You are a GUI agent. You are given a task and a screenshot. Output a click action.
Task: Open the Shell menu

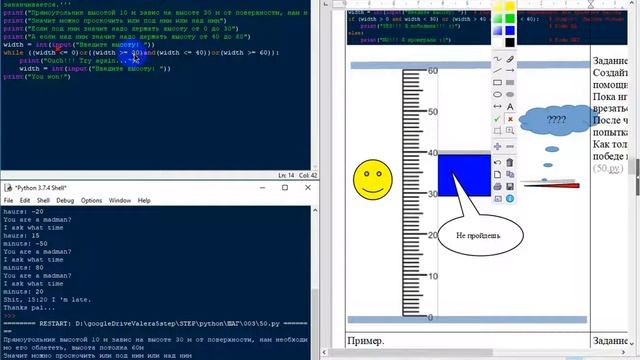click(43, 200)
